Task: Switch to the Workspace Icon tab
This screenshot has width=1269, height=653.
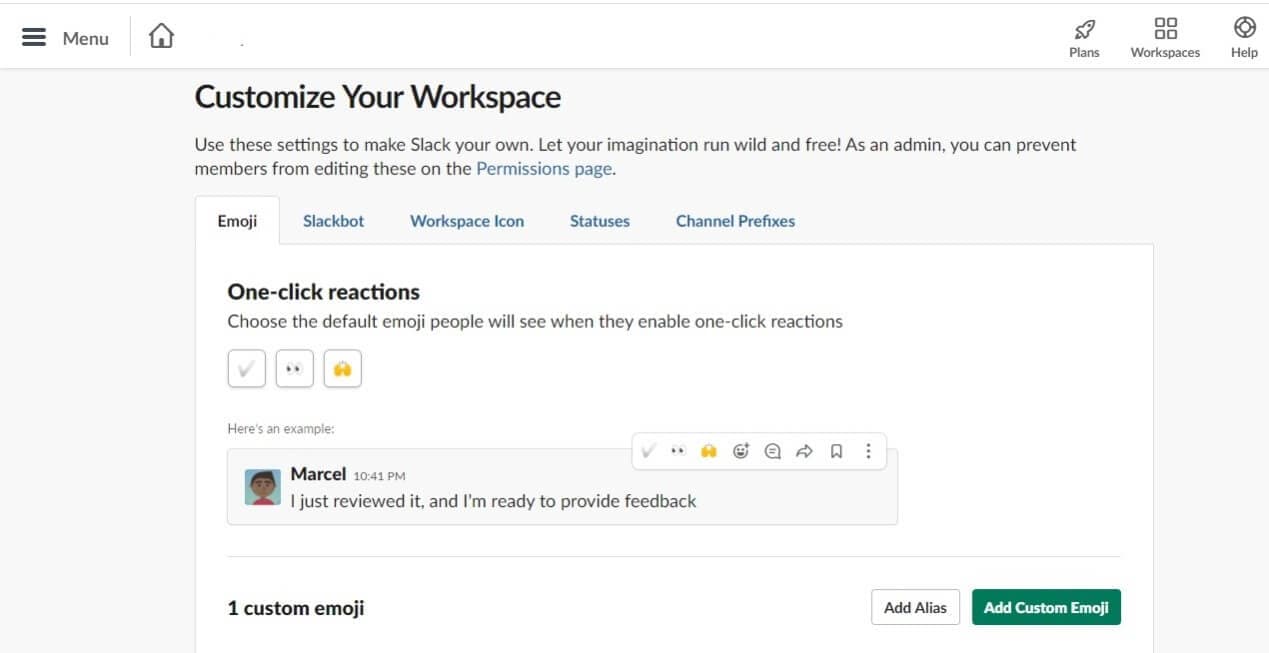Action: 467,221
